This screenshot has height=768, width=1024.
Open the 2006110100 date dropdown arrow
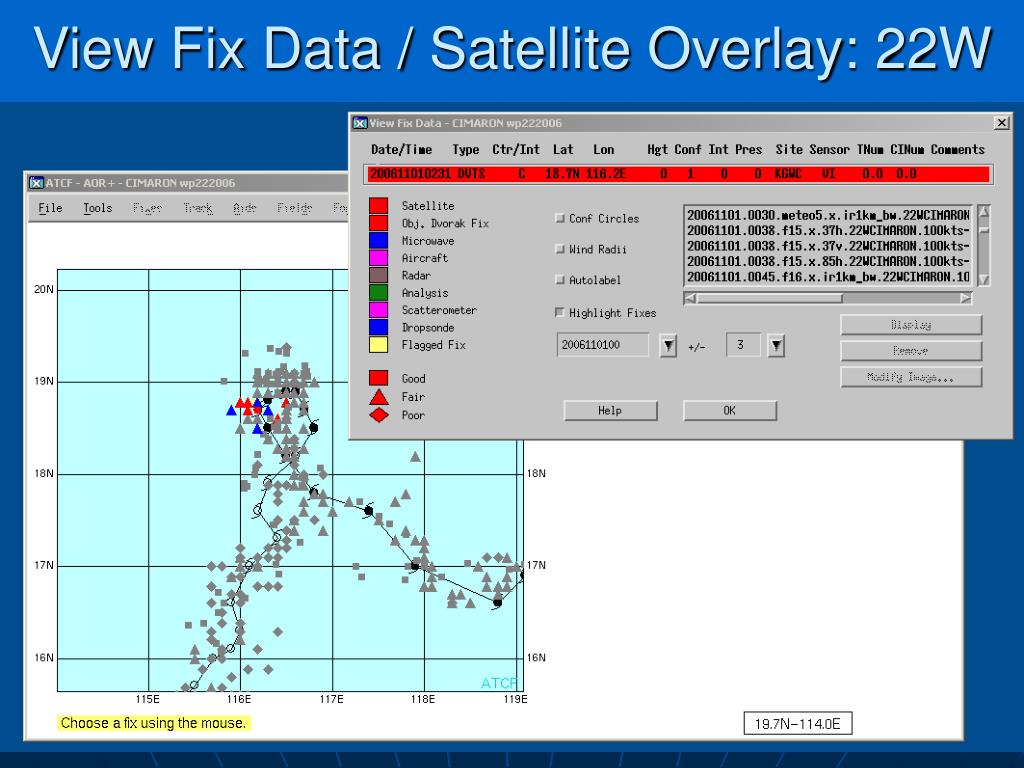point(668,345)
